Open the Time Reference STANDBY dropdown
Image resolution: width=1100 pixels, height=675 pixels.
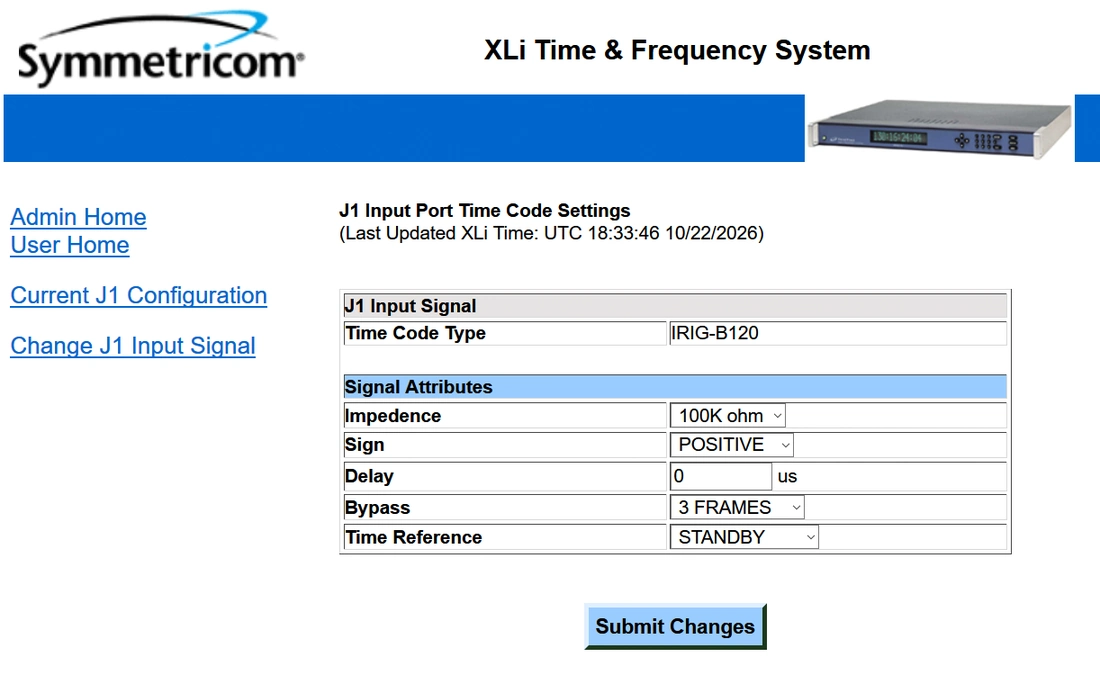(744, 537)
